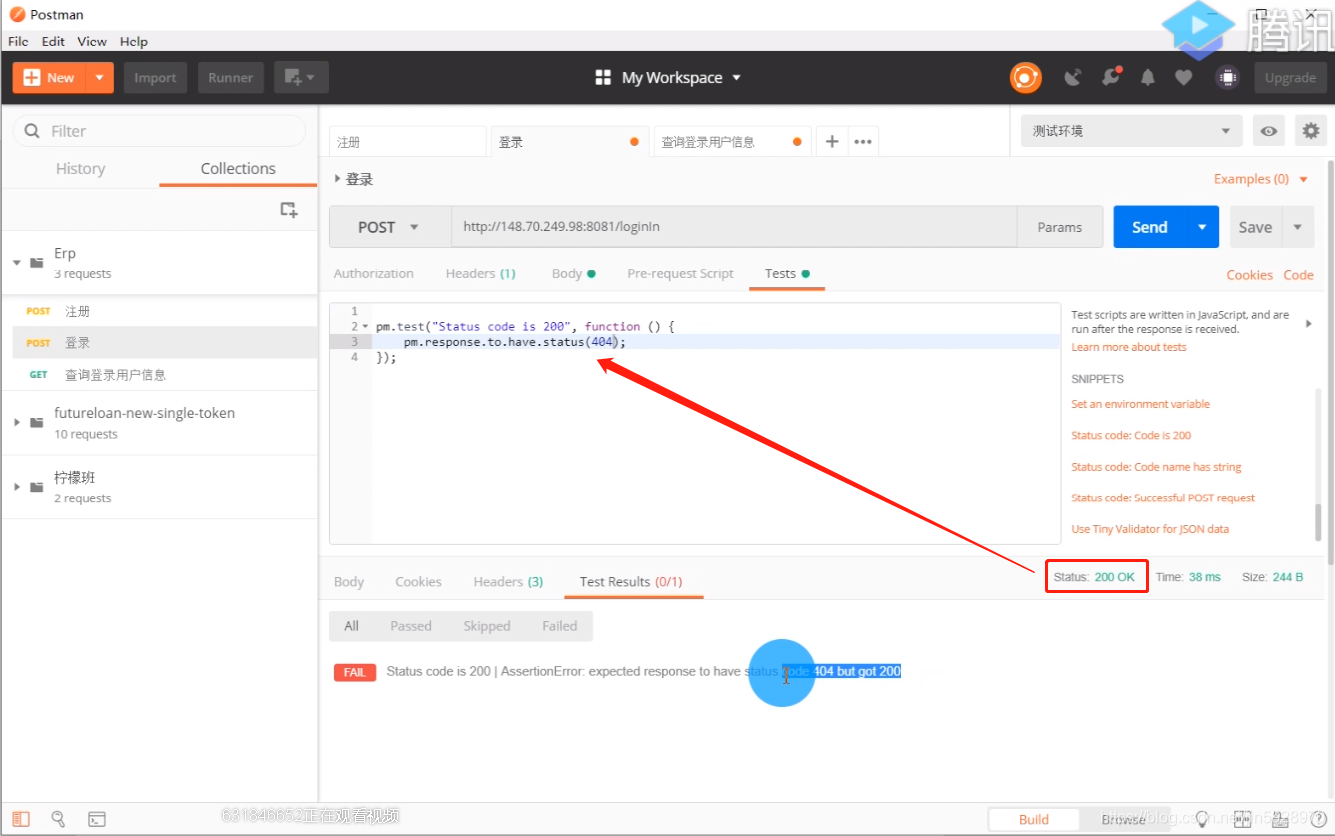Collapse the Erp collection
1335x836 pixels.
coord(17,262)
